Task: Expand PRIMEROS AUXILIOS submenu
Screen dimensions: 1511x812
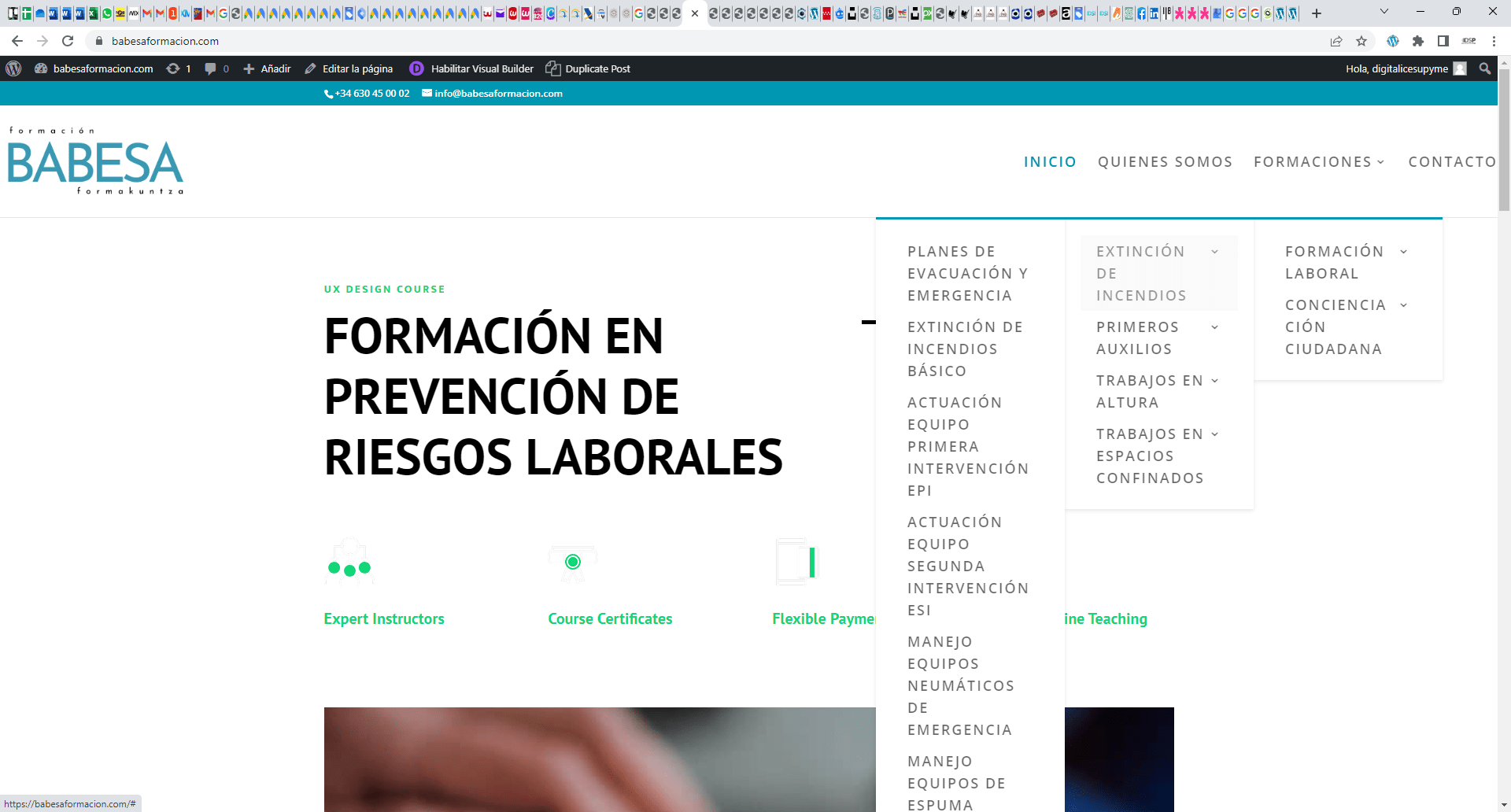Action: point(1158,338)
